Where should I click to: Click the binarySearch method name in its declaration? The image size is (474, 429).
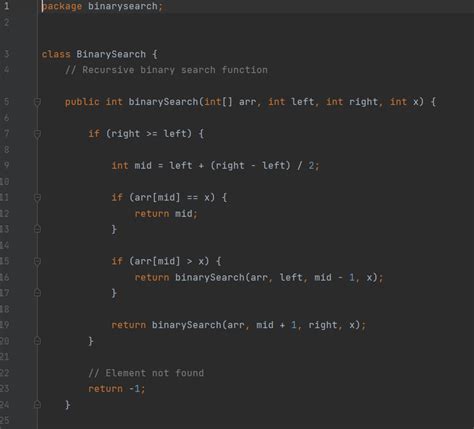(163, 102)
